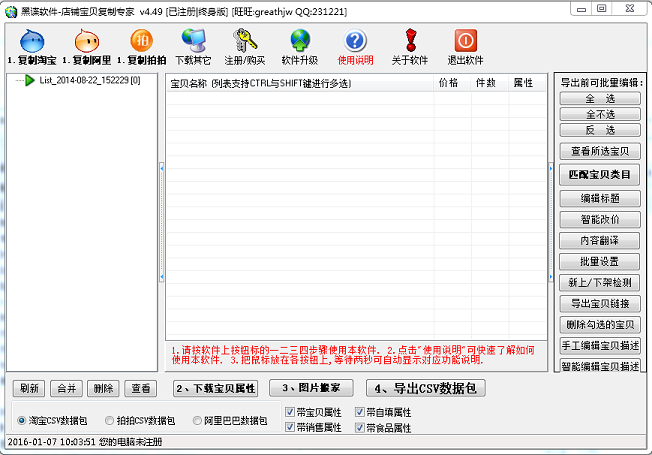The width and height of the screenshot is (652, 455).
Task: Click 匹配宝贝类目 button
Action: pos(600,175)
